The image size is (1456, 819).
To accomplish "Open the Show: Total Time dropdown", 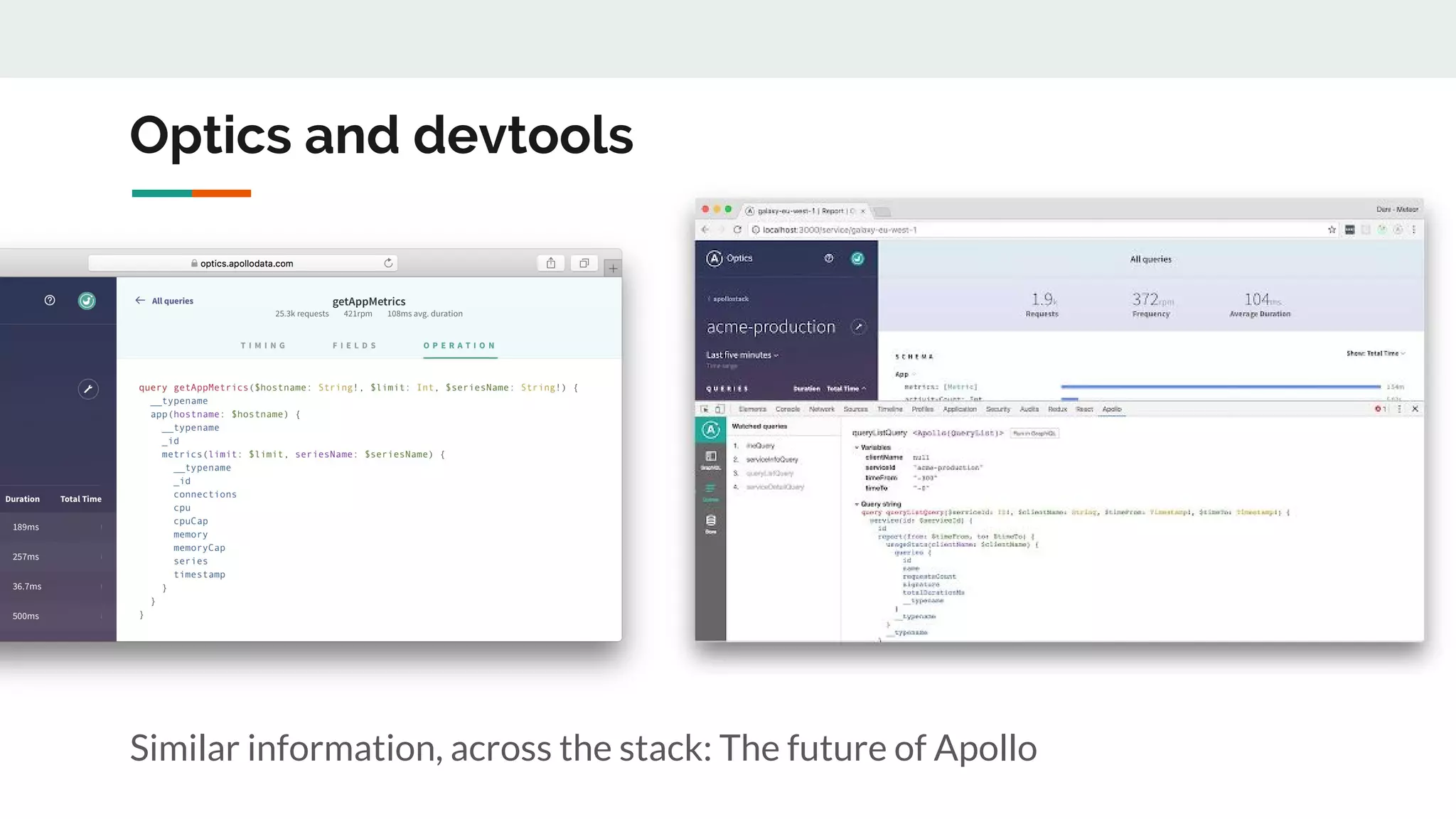I will (1376, 353).
